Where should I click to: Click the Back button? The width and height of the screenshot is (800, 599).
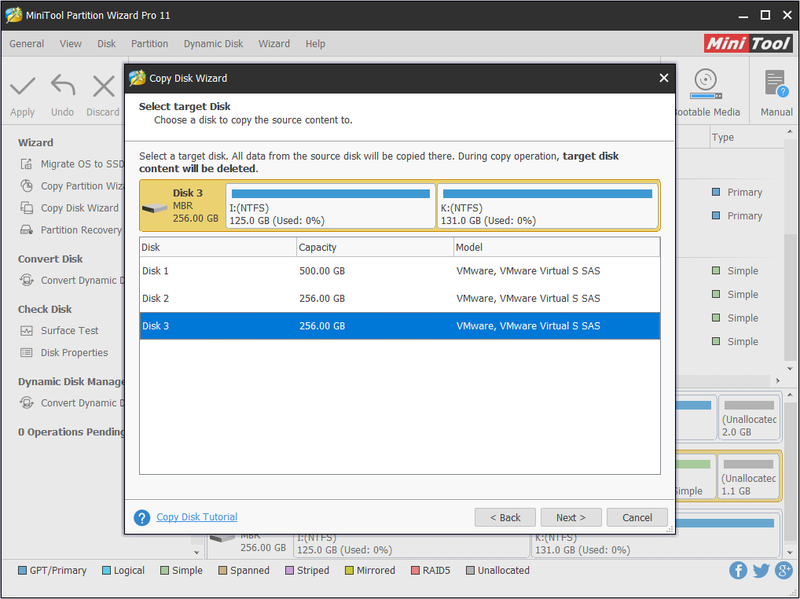coord(505,517)
